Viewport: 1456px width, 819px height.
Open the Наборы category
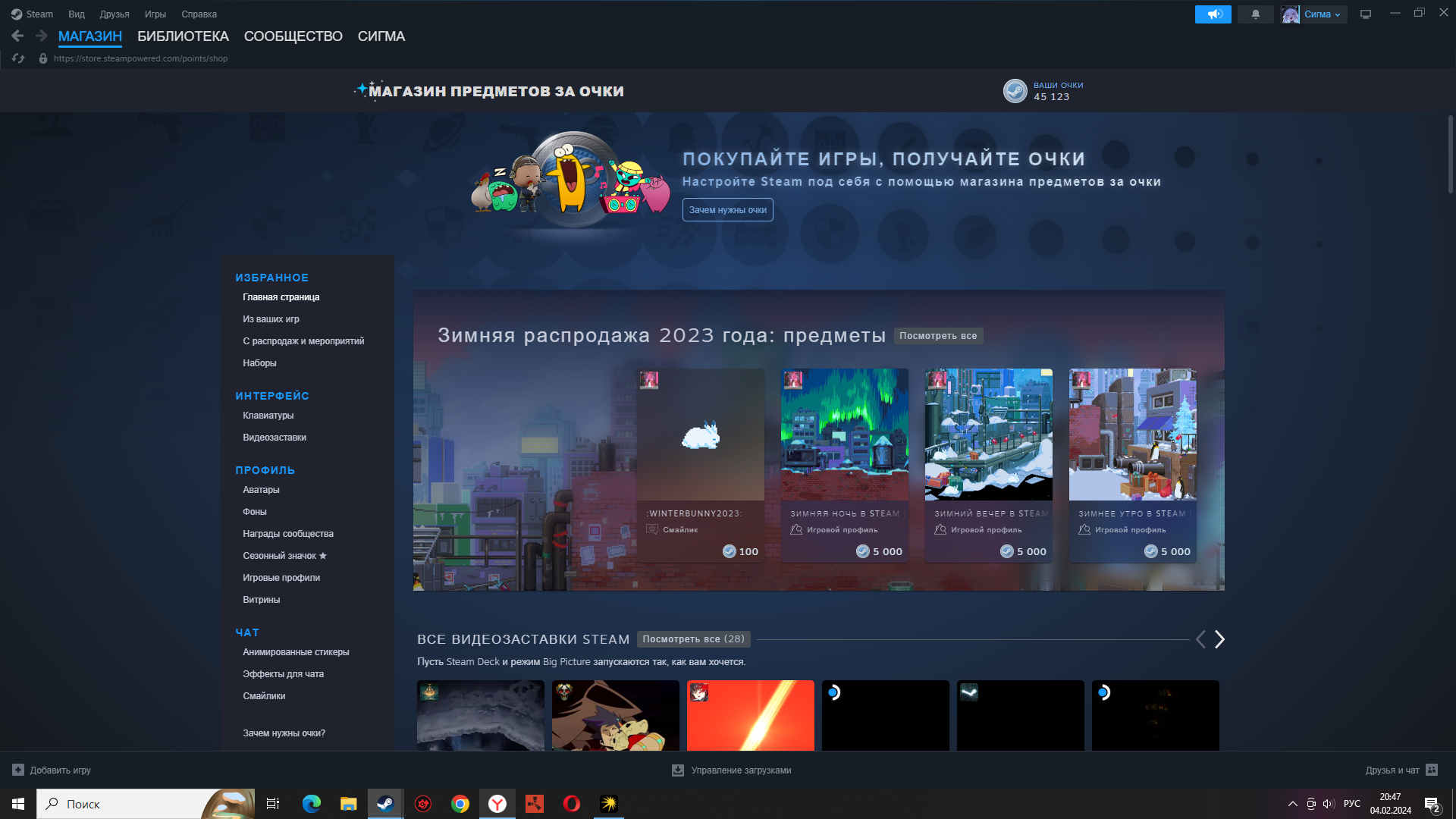tap(259, 363)
